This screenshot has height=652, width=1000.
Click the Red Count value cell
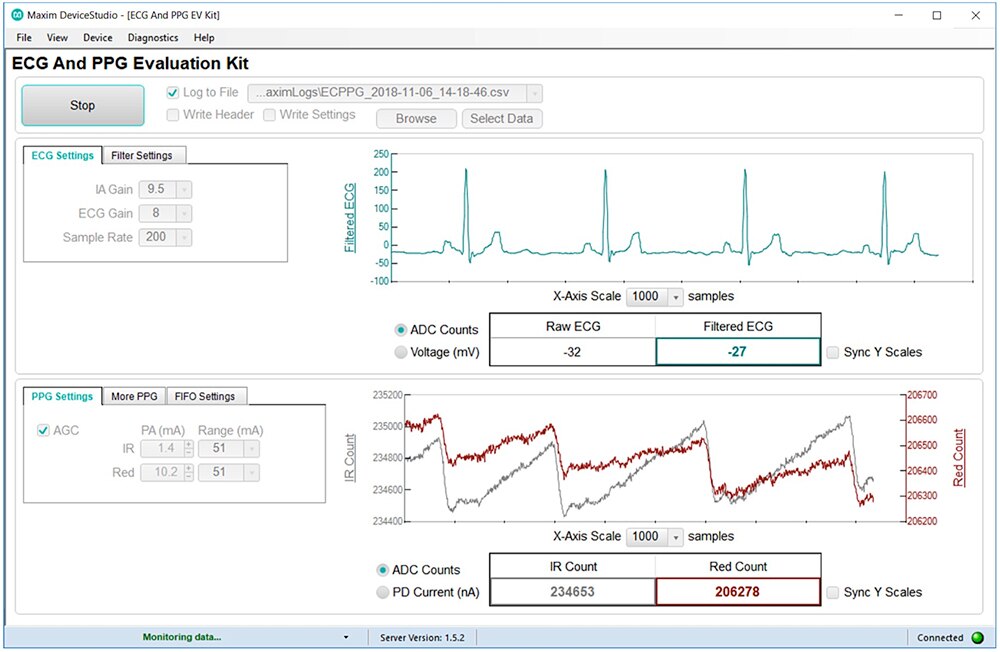(x=738, y=591)
